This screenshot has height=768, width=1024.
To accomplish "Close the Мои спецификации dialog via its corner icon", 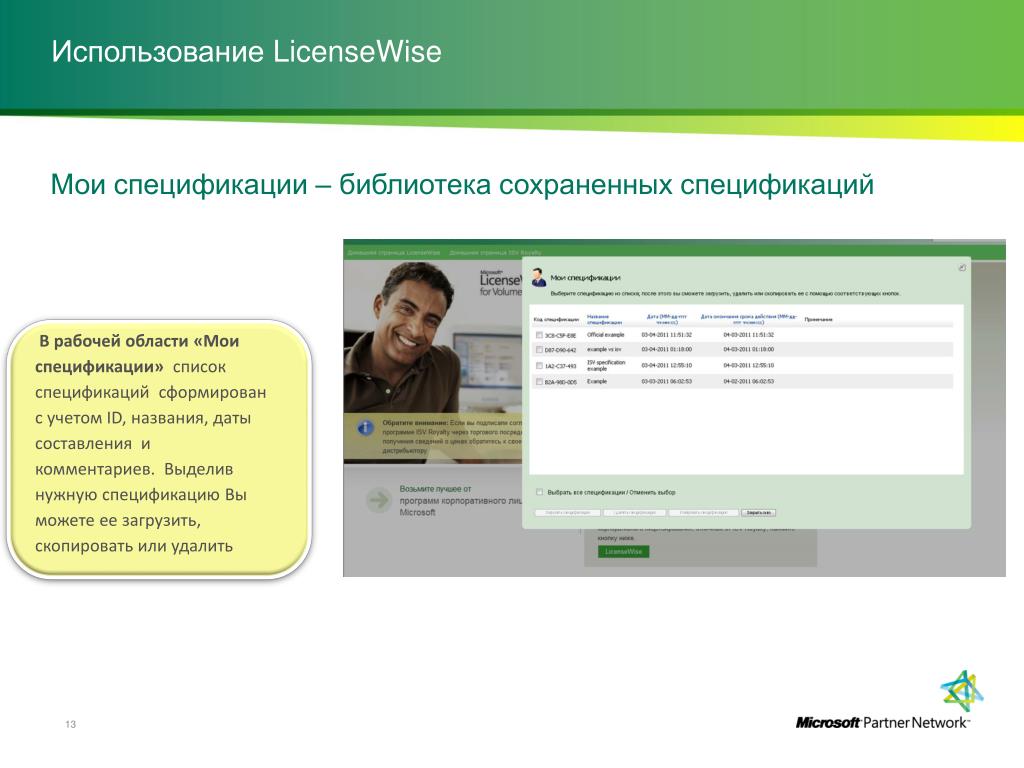I will click(961, 267).
